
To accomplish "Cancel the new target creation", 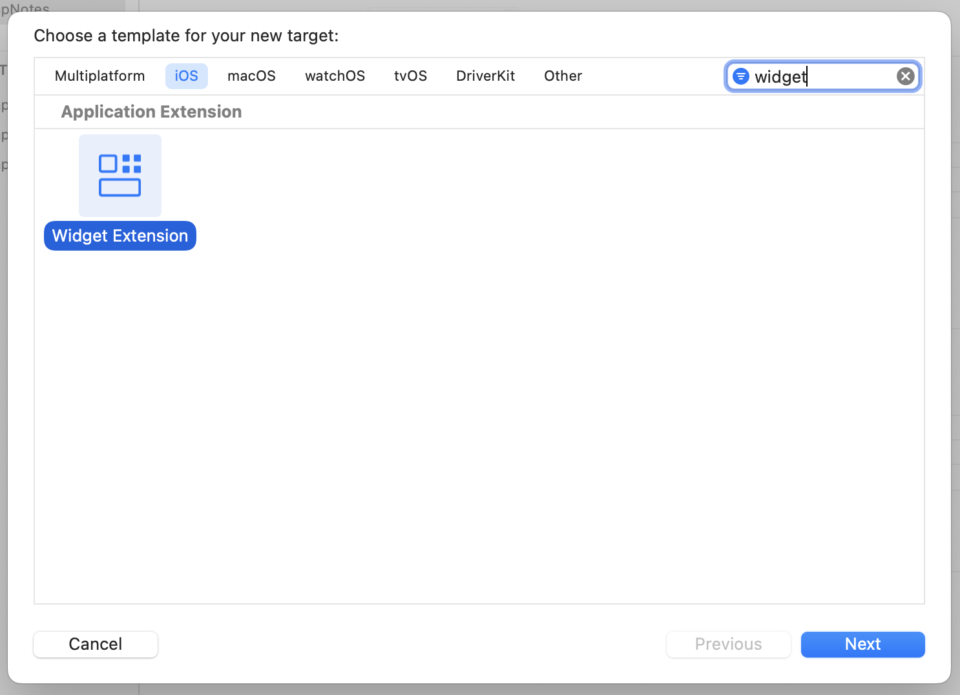I will [95, 644].
